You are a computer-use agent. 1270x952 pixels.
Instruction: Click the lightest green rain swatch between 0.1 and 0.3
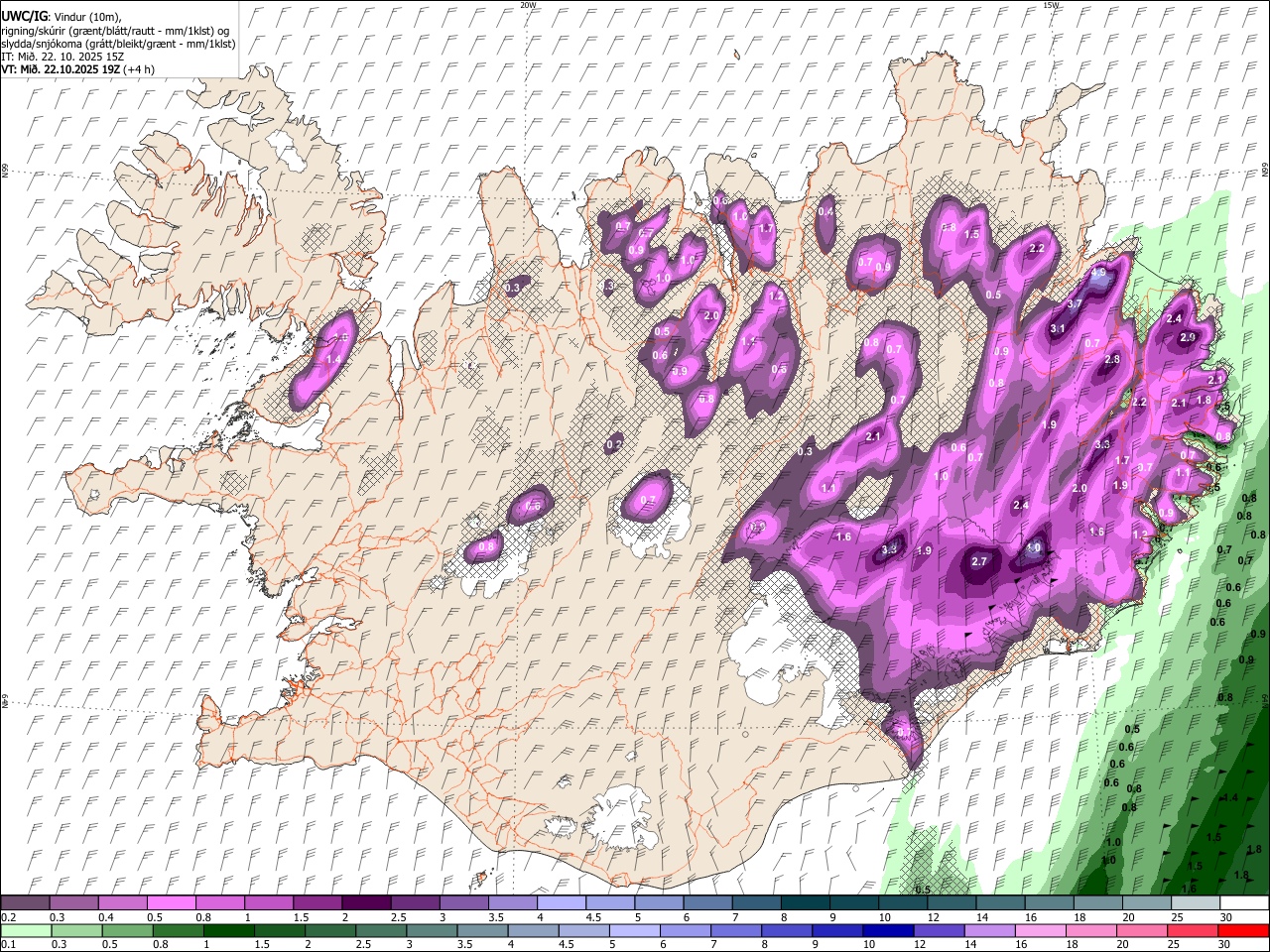coord(26,931)
